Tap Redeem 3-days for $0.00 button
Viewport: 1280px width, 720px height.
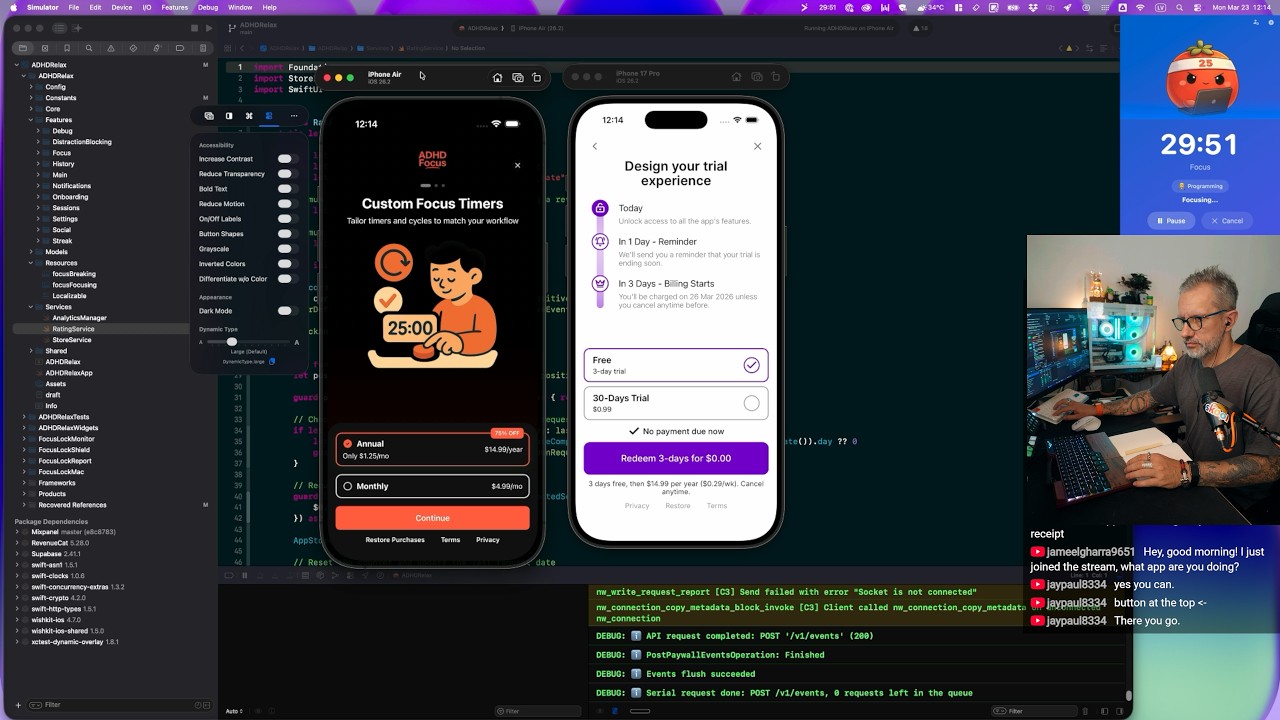676,458
